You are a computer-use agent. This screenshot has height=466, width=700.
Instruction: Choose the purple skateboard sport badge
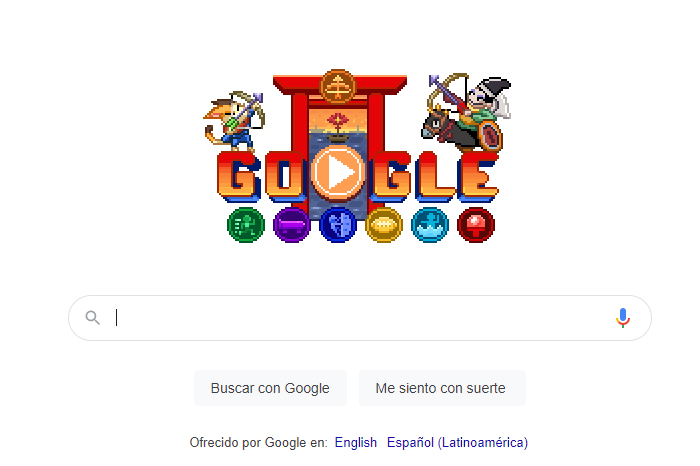pos(292,225)
